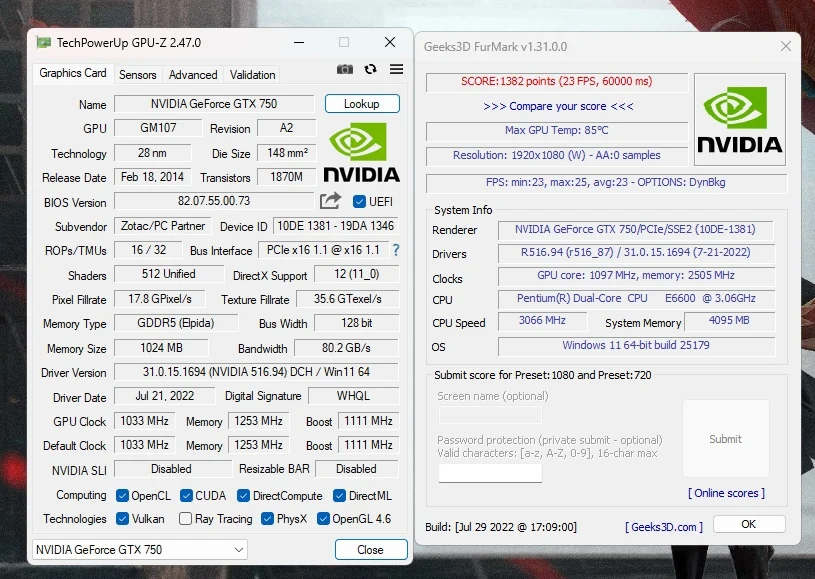Open the Online scores link
This screenshot has height=579, width=815.
[x=726, y=493]
